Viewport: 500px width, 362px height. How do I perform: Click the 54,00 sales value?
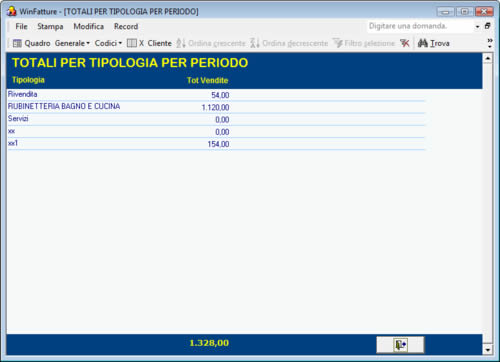pyautogui.click(x=220, y=95)
